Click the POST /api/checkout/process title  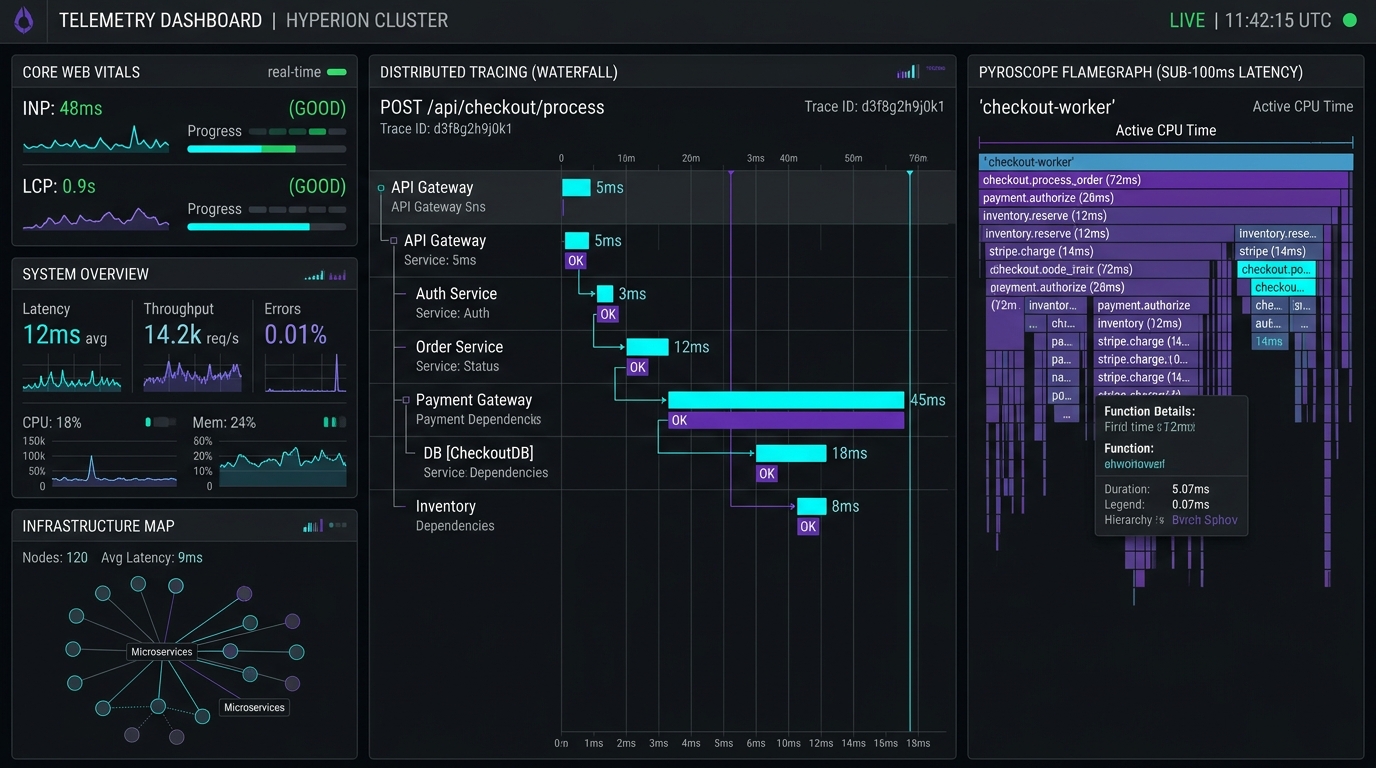(x=492, y=107)
